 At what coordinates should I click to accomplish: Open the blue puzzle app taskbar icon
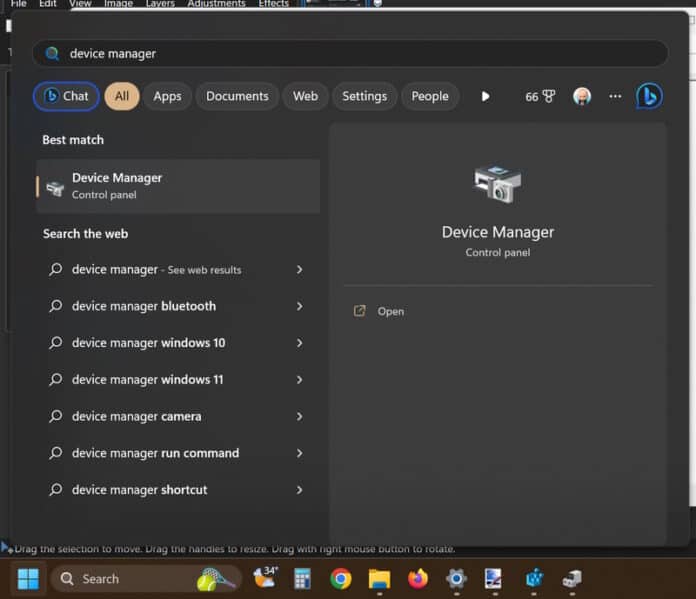point(534,579)
